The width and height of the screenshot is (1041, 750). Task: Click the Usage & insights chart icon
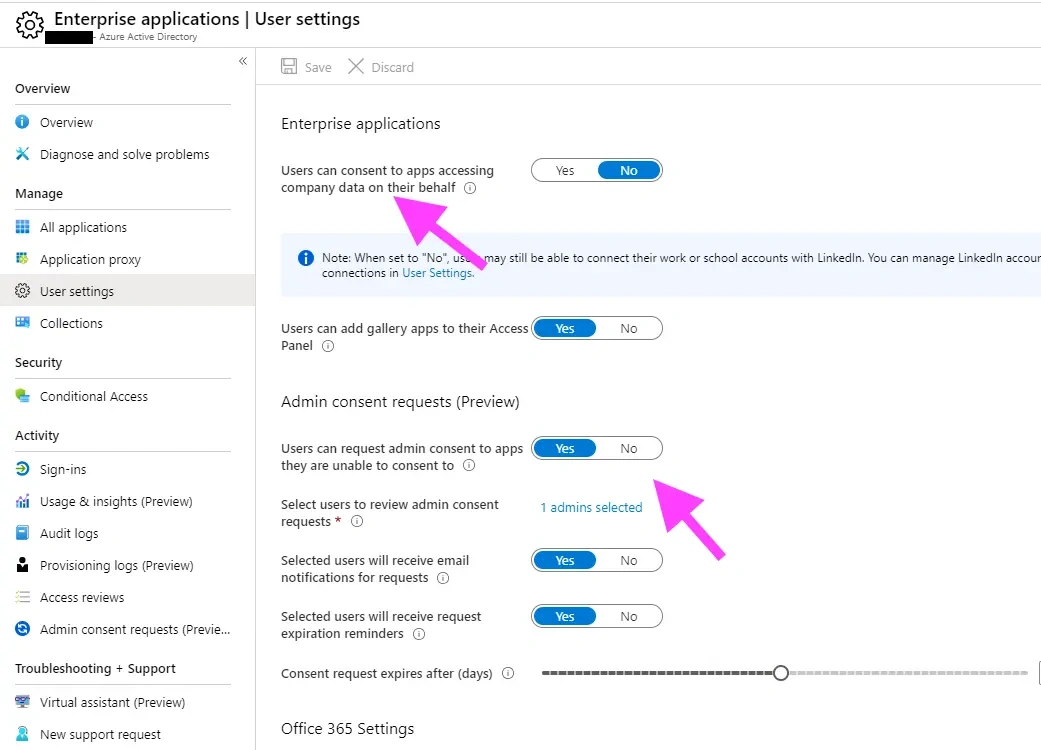click(24, 501)
